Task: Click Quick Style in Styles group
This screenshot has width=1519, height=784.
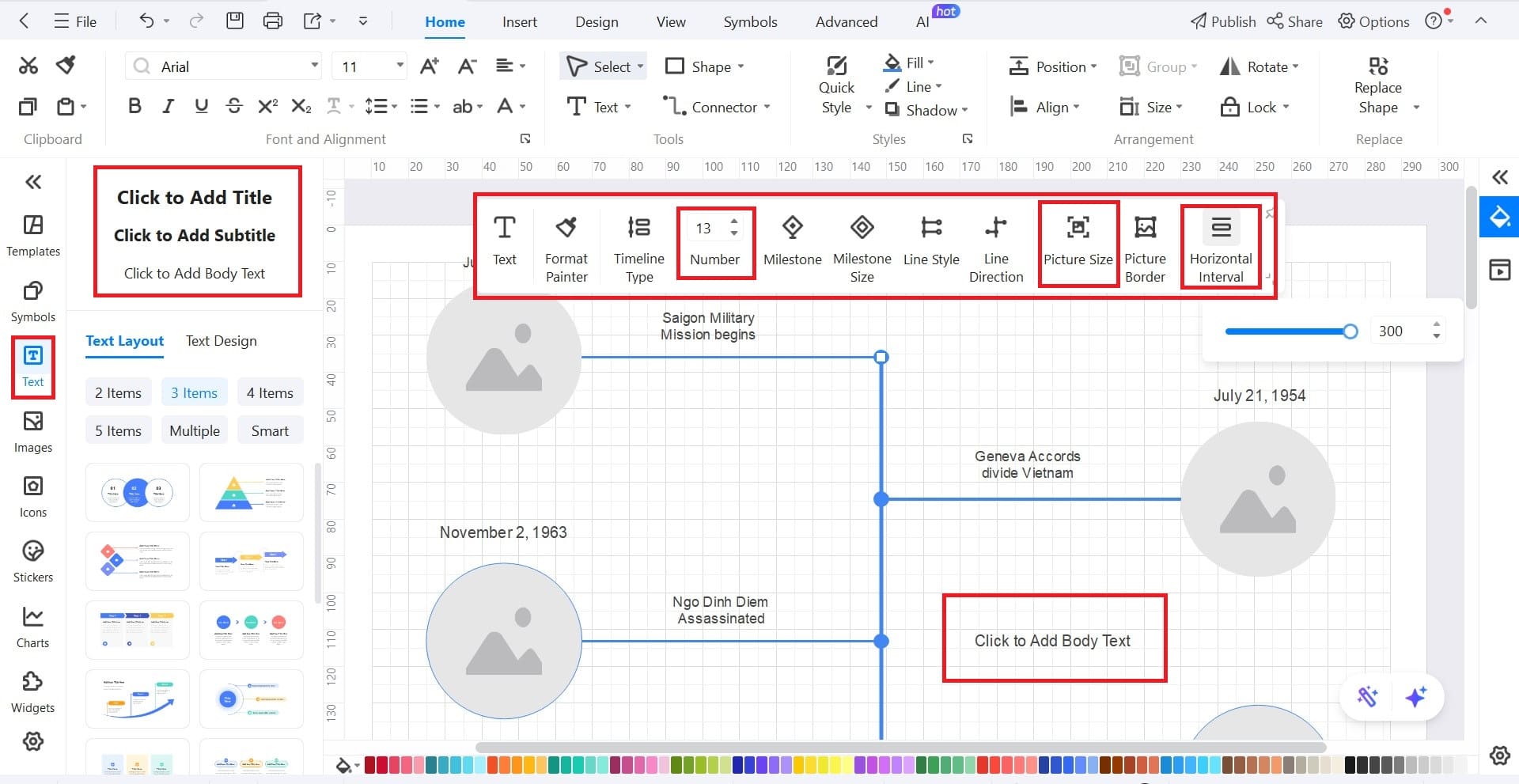Action: 836,87
